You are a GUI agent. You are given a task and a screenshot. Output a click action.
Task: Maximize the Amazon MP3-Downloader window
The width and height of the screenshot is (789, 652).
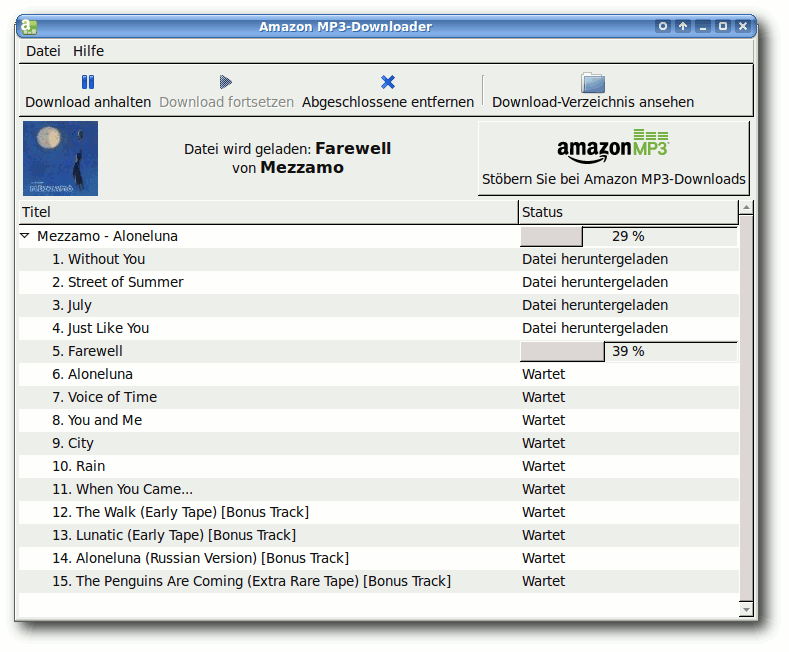(723, 26)
